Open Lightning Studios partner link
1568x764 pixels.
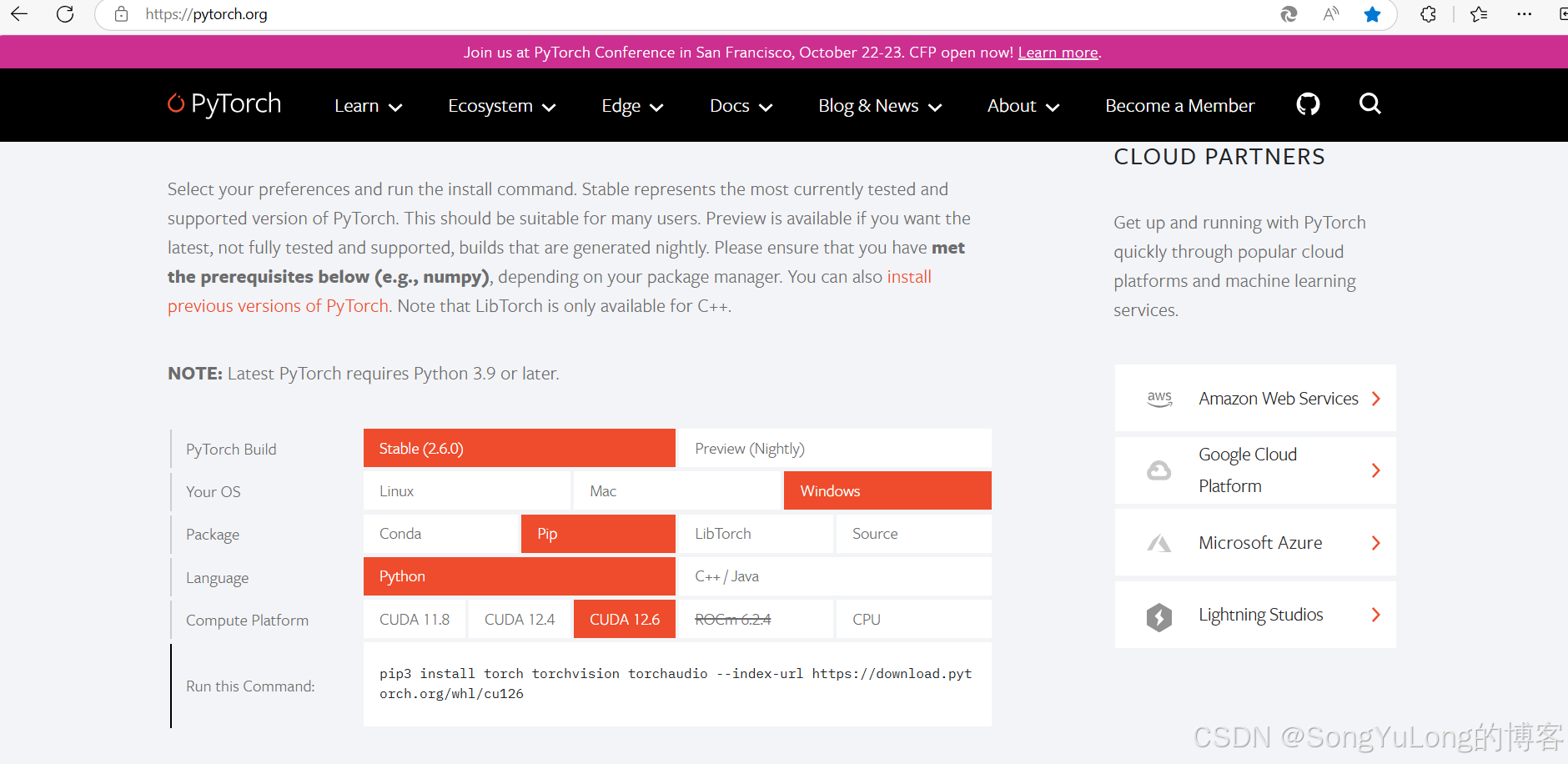coord(1255,615)
